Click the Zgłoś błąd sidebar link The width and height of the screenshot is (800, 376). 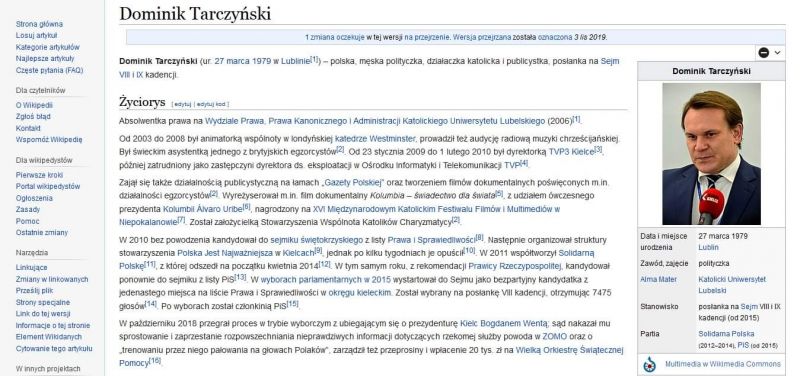click(33, 116)
